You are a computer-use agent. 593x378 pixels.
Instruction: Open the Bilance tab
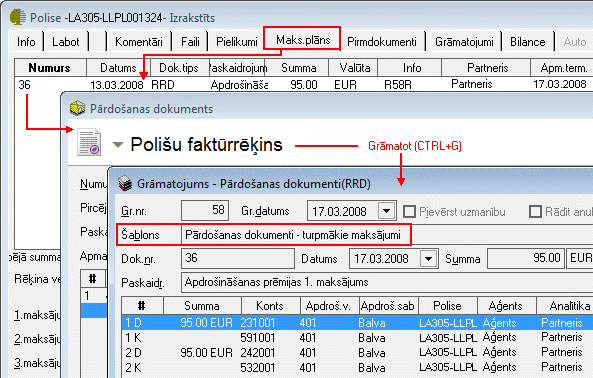coord(528,42)
